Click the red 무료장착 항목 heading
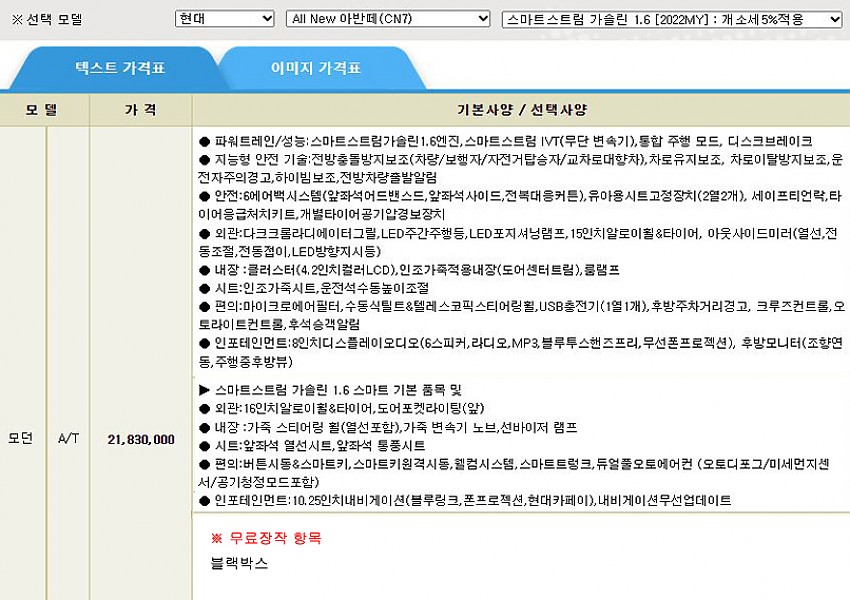This screenshot has width=850, height=600. (x=266, y=538)
